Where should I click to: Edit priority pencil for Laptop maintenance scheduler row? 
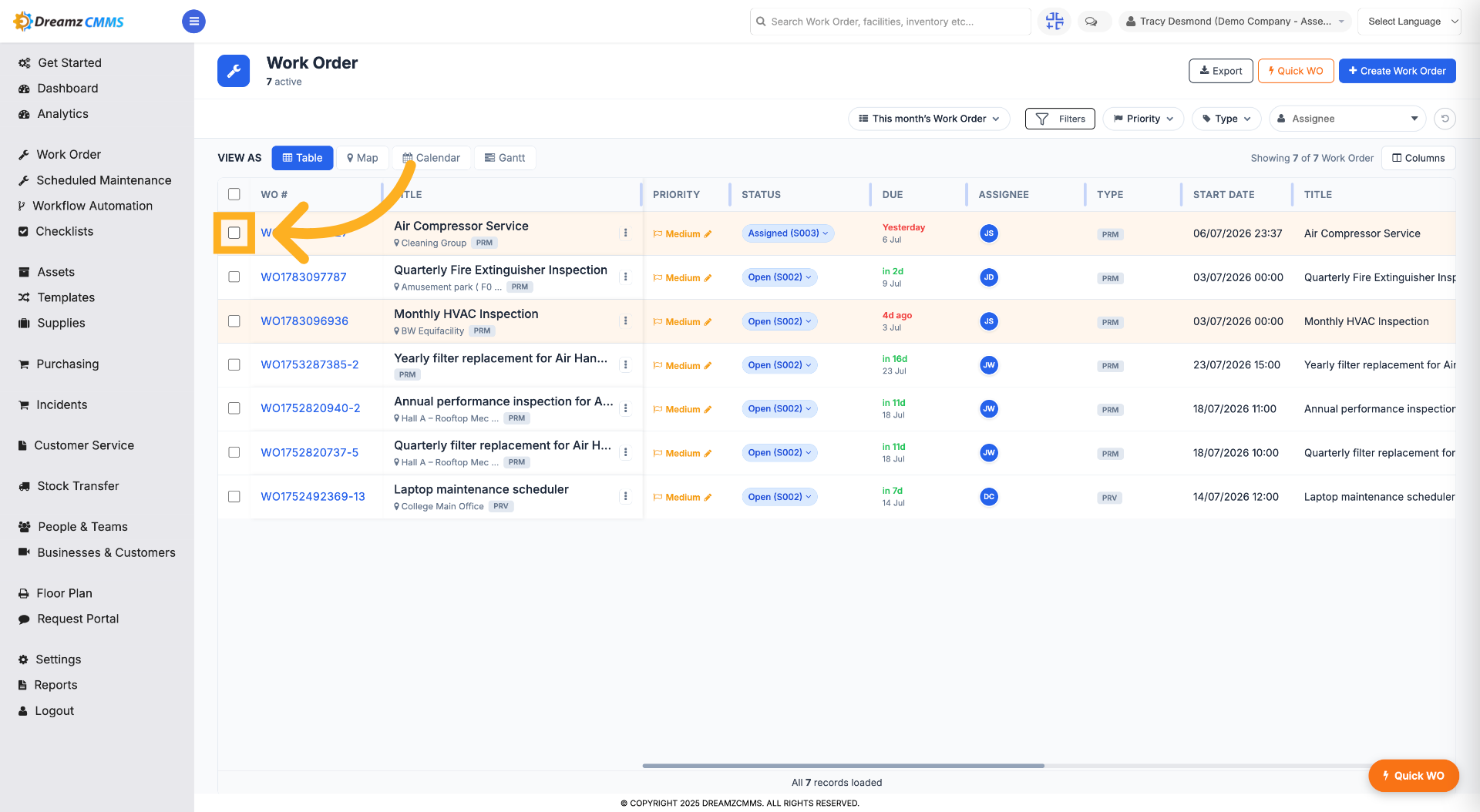point(708,498)
